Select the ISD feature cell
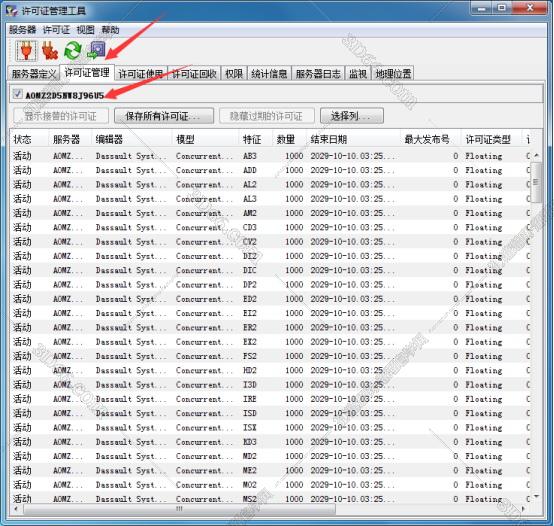Image resolution: width=554 pixels, height=526 pixels. [249, 413]
